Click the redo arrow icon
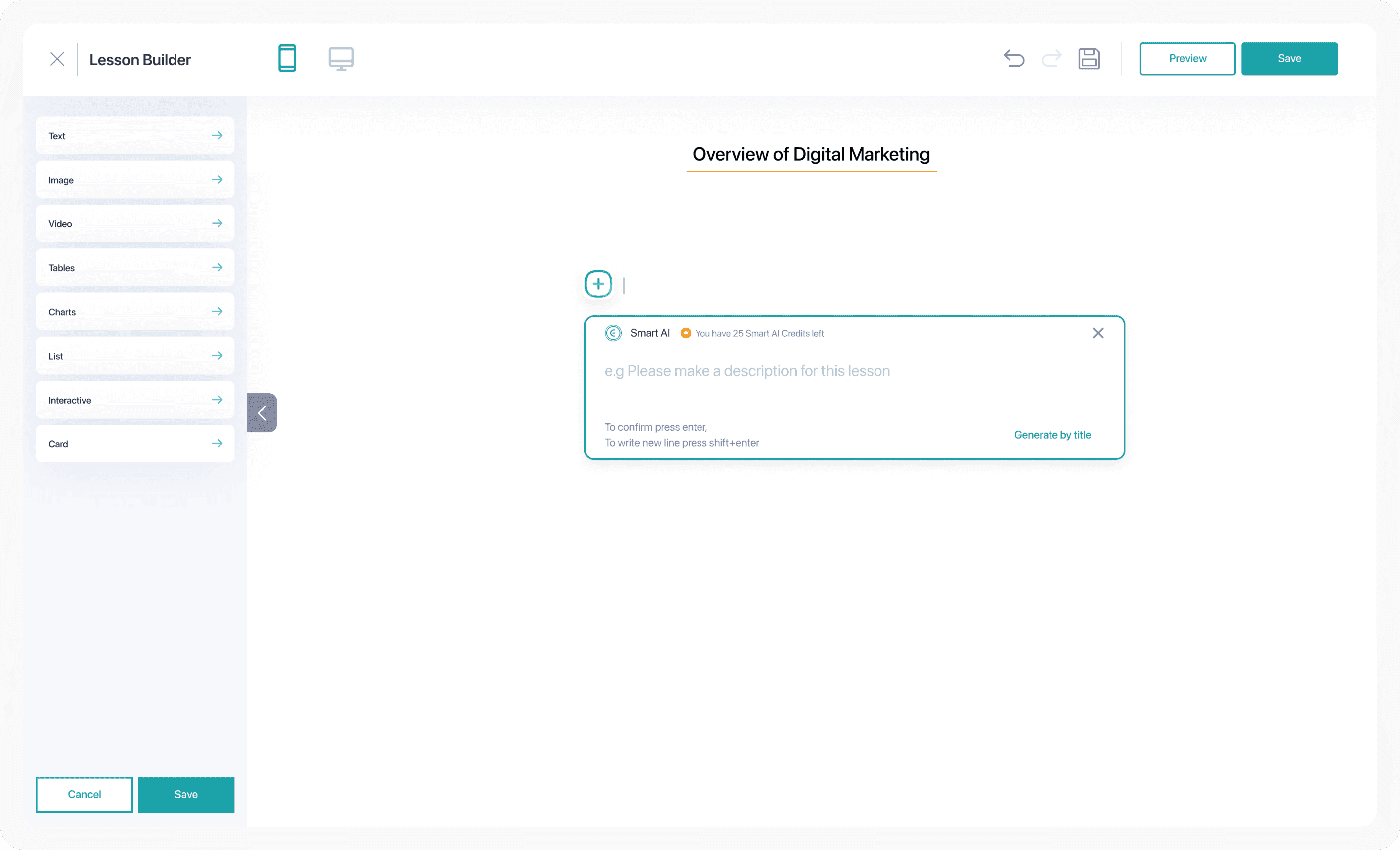1400x850 pixels. coord(1051,58)
